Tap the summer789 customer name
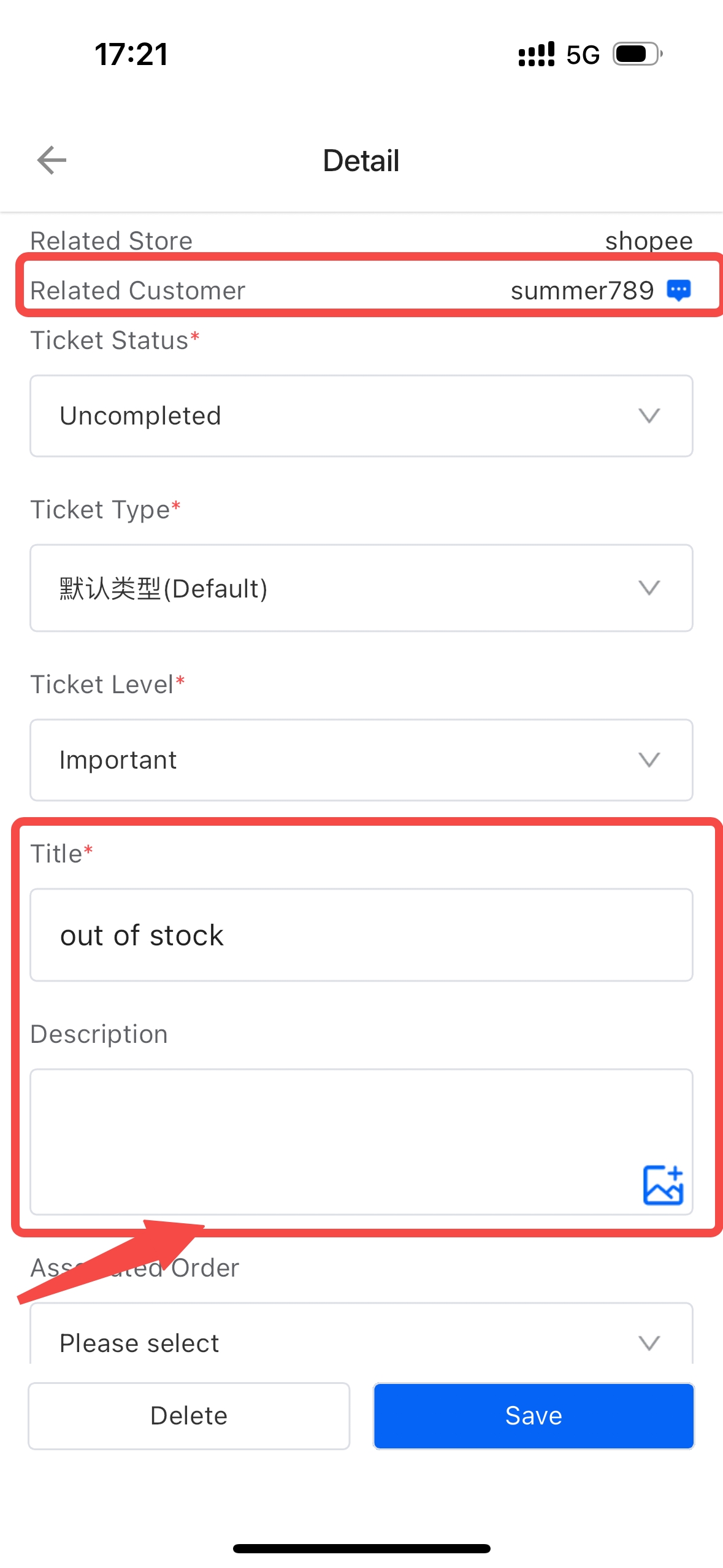This screenshot has width=723, height=1568. tap(582, 291)
